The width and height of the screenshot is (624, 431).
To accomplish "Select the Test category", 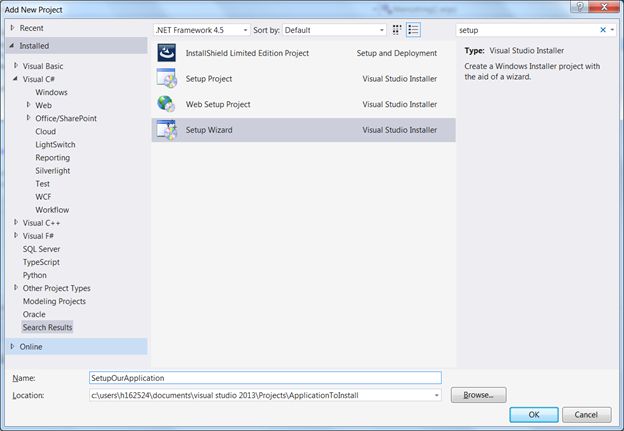I will pyautogui.click(x=43, y=183).
